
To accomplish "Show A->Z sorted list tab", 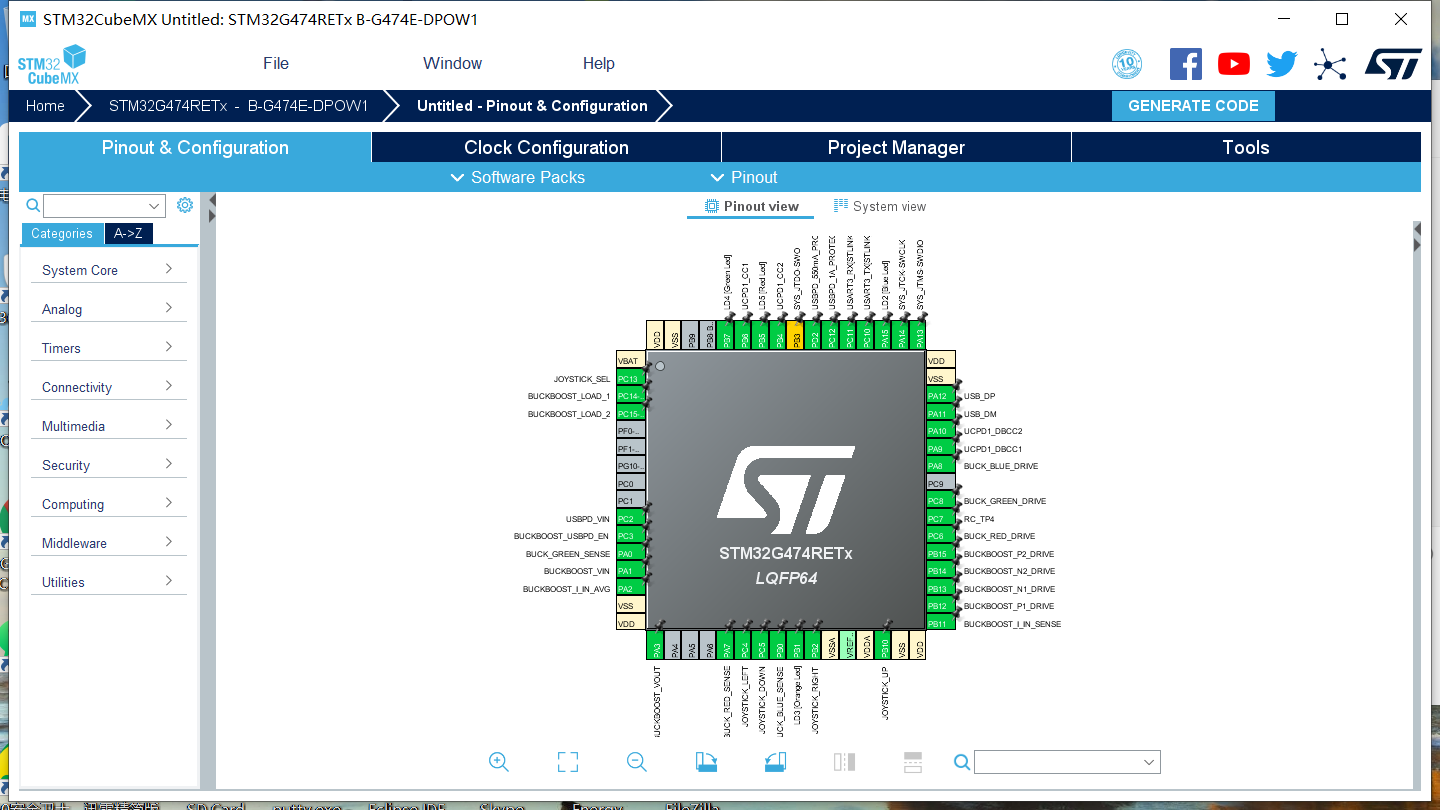I will (128, 233).
